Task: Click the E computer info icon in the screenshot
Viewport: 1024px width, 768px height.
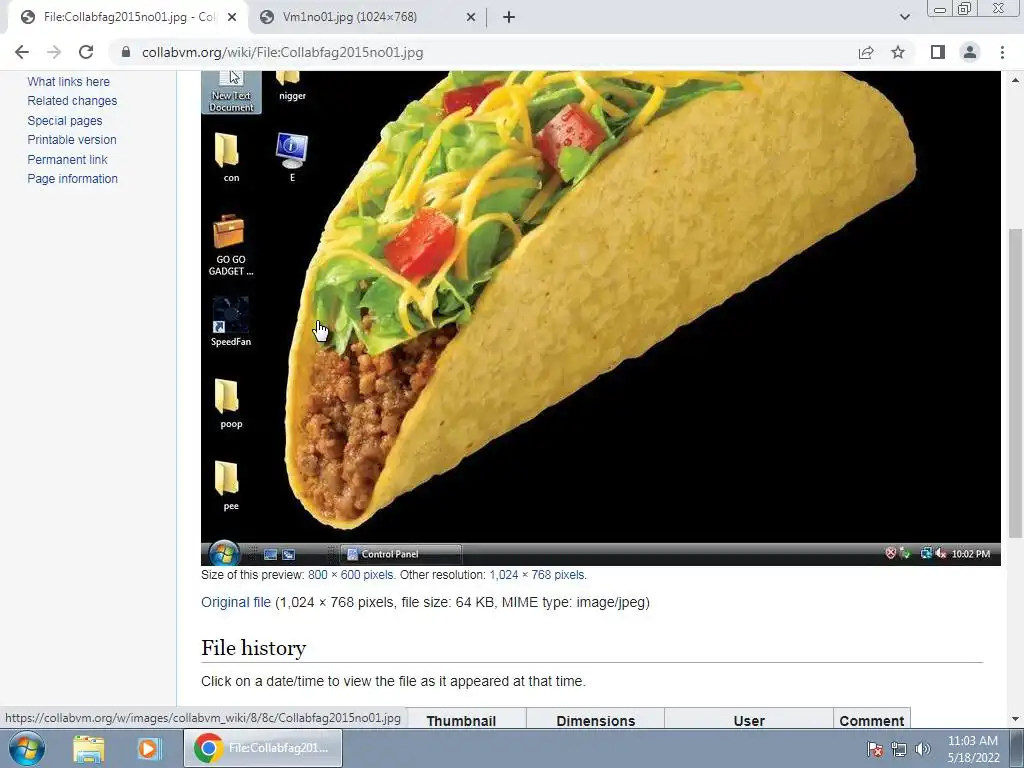Action: [292, 157]
